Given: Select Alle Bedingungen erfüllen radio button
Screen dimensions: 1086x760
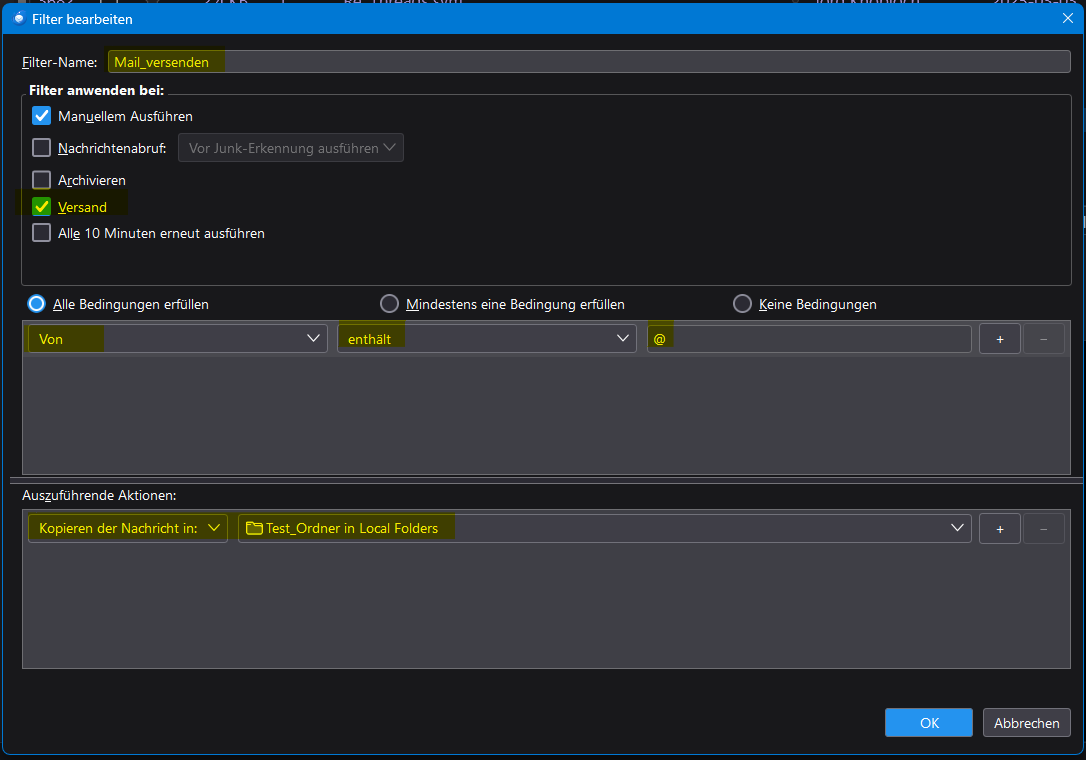Looking at the screenshot, I should click(x=38, y=304).
